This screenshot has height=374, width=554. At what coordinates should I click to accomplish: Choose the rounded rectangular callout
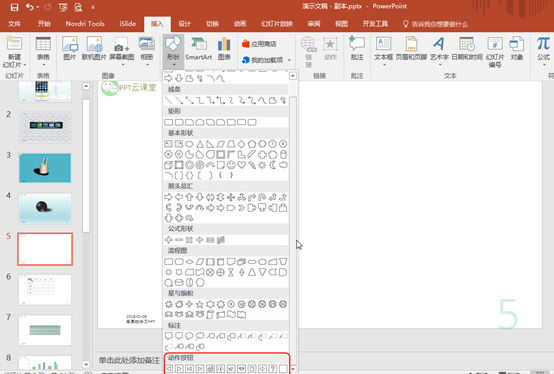pyautogui.click(x=179, y=336)
